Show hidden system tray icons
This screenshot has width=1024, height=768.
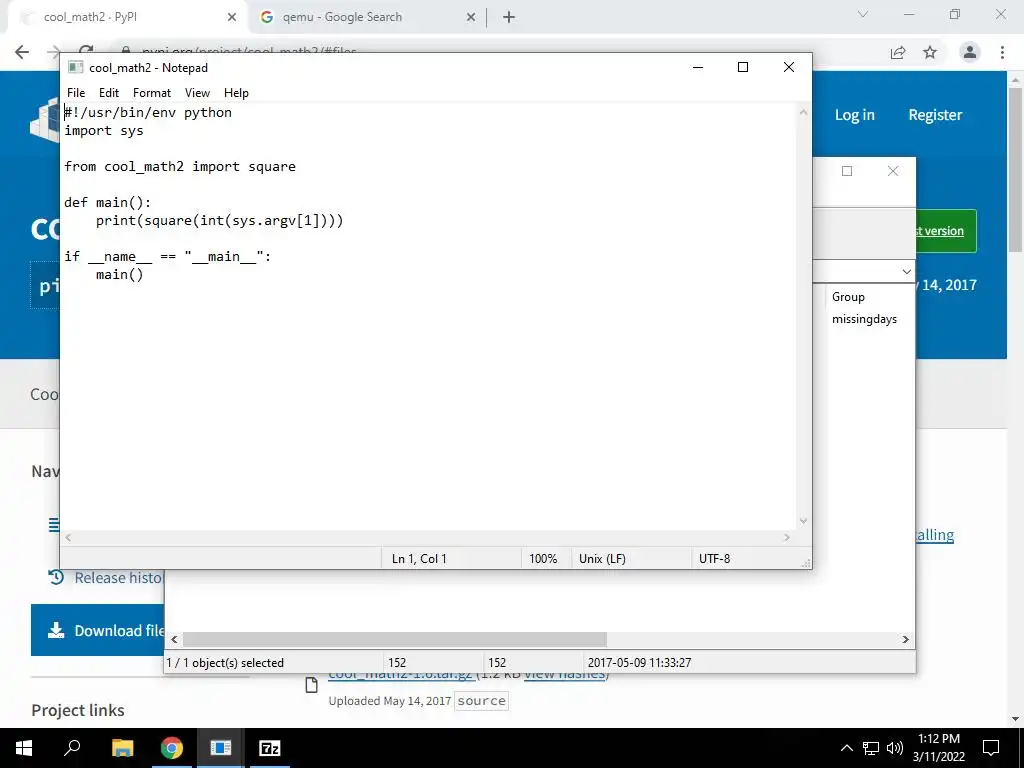(x=846, y=748)
